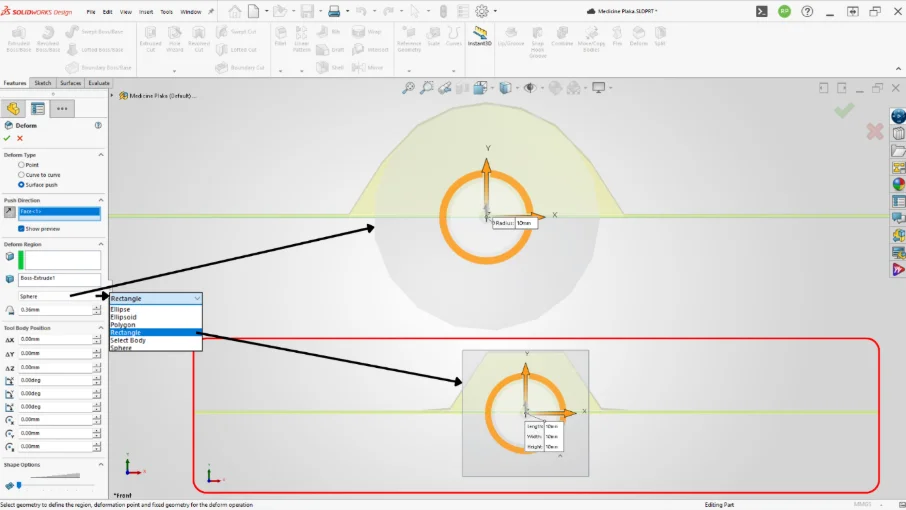
Task: Switch to the Evaluate tab
Action: pos(99,83)
